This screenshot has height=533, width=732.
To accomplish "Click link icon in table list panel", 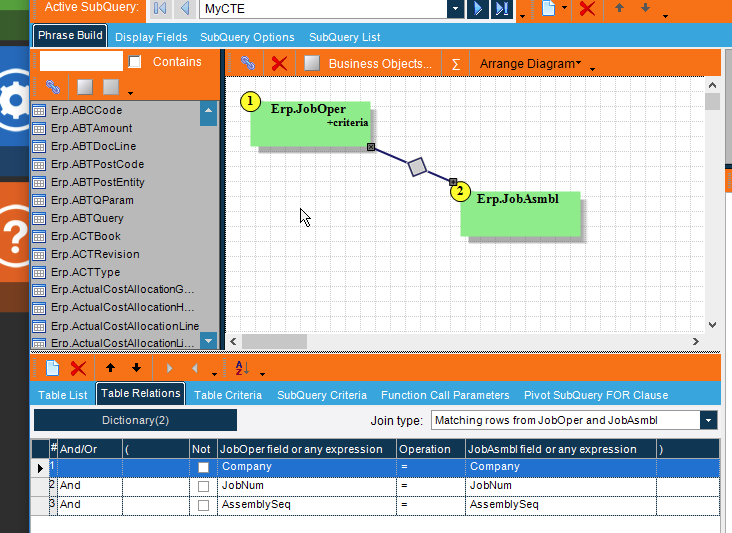I will tap(53, 87).
